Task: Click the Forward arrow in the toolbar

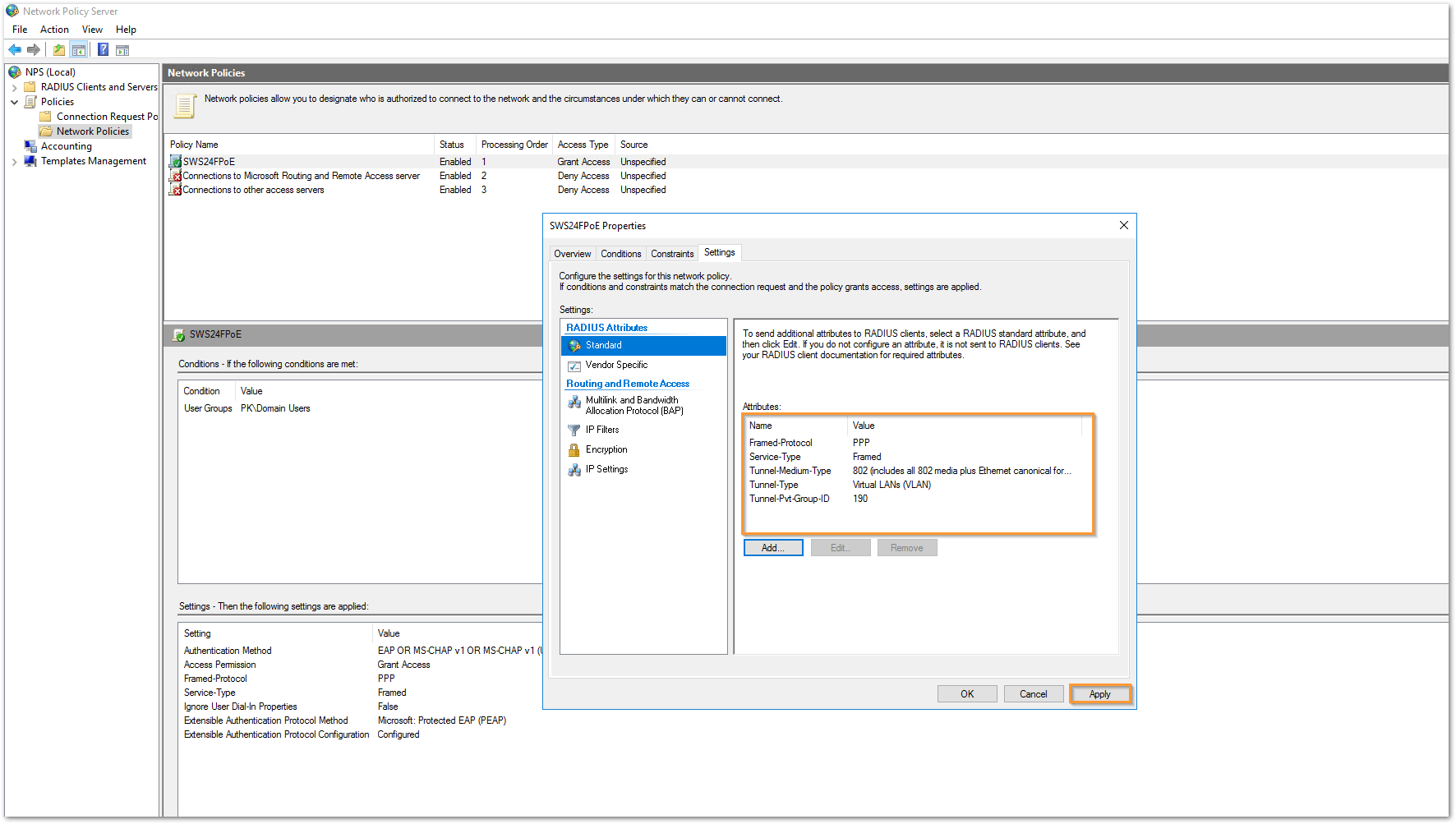Action: (34, 50)
